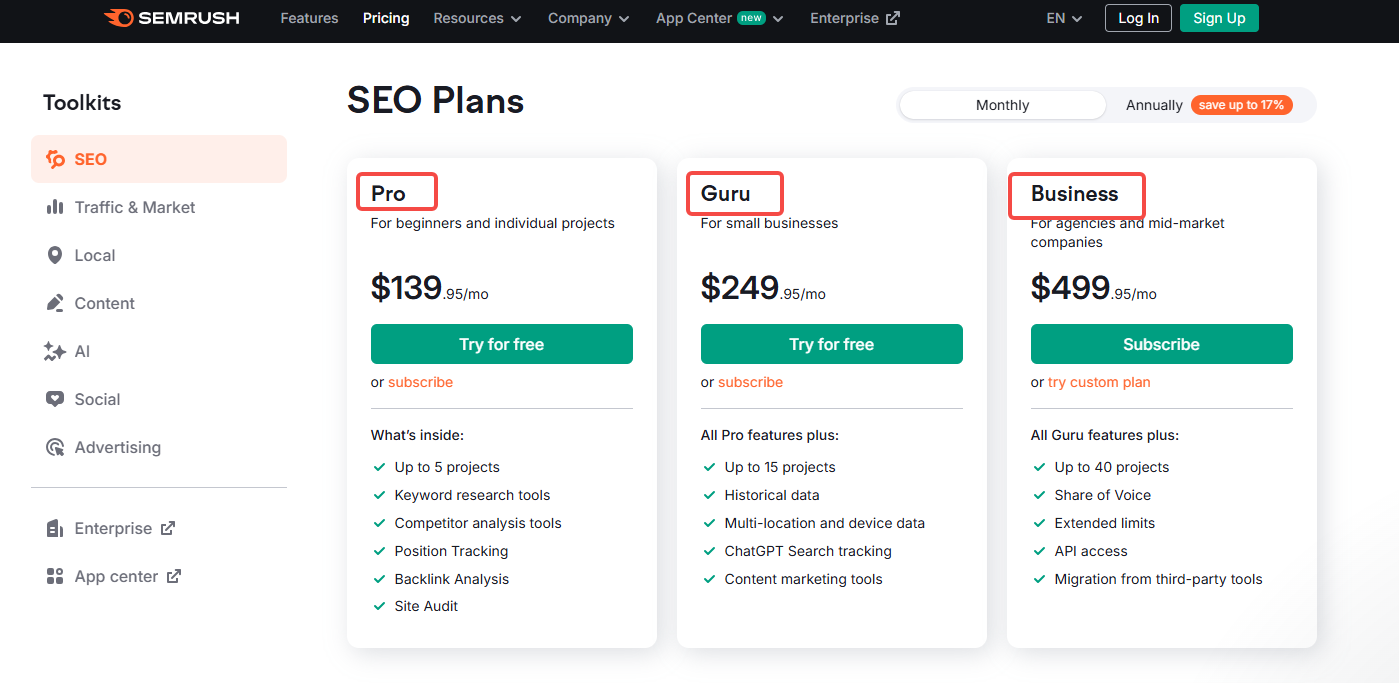
Task: Open the App center from the sidebar
Action: click(116, 576)
